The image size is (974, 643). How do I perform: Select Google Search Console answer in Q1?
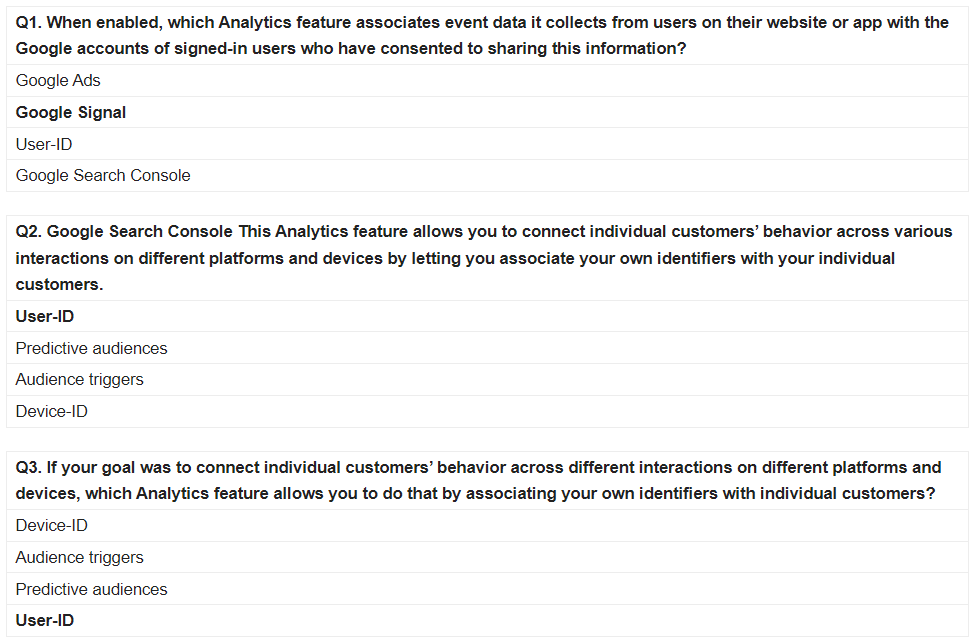point(103,176)
